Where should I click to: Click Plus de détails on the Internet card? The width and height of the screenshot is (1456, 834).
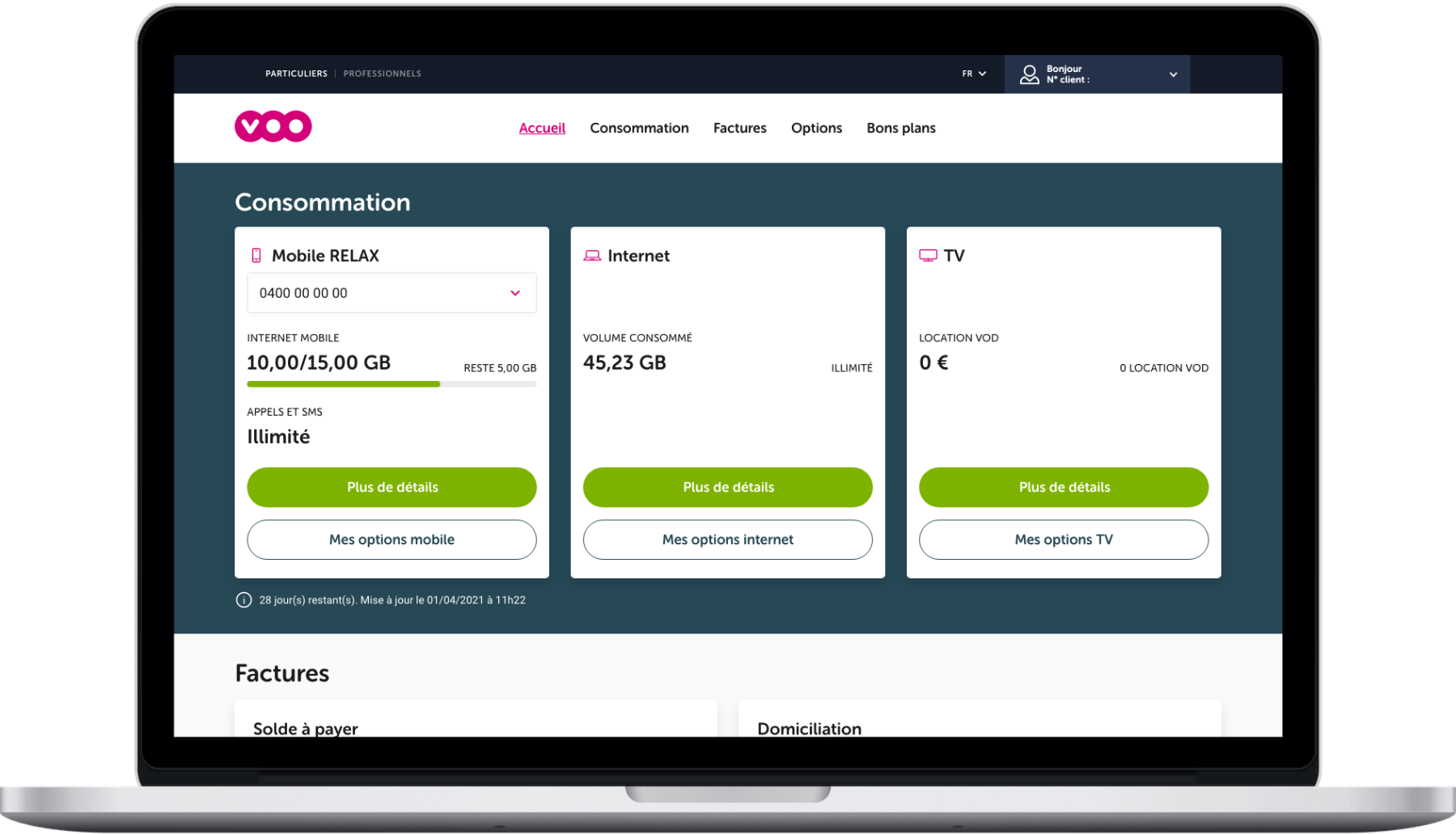[x=727, y=487]
